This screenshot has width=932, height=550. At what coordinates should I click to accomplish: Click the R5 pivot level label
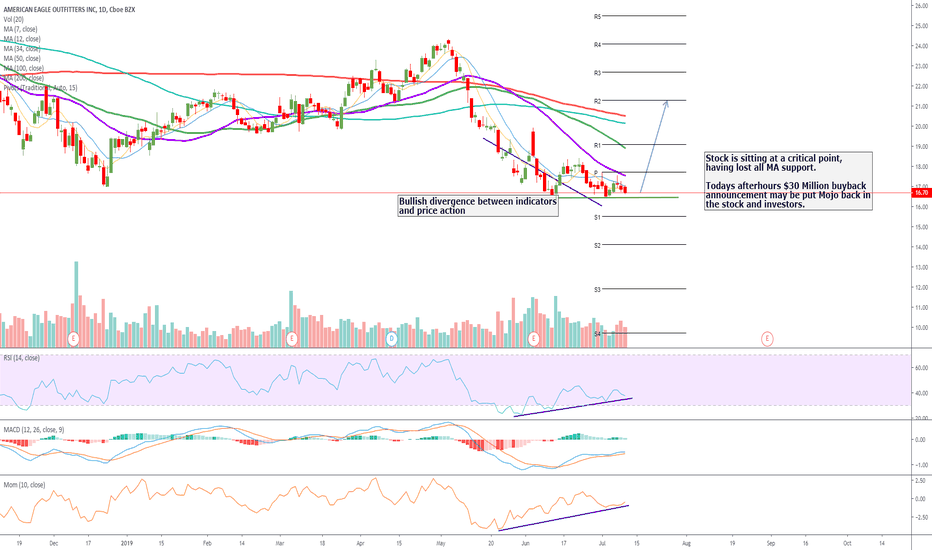coord(597,17)
